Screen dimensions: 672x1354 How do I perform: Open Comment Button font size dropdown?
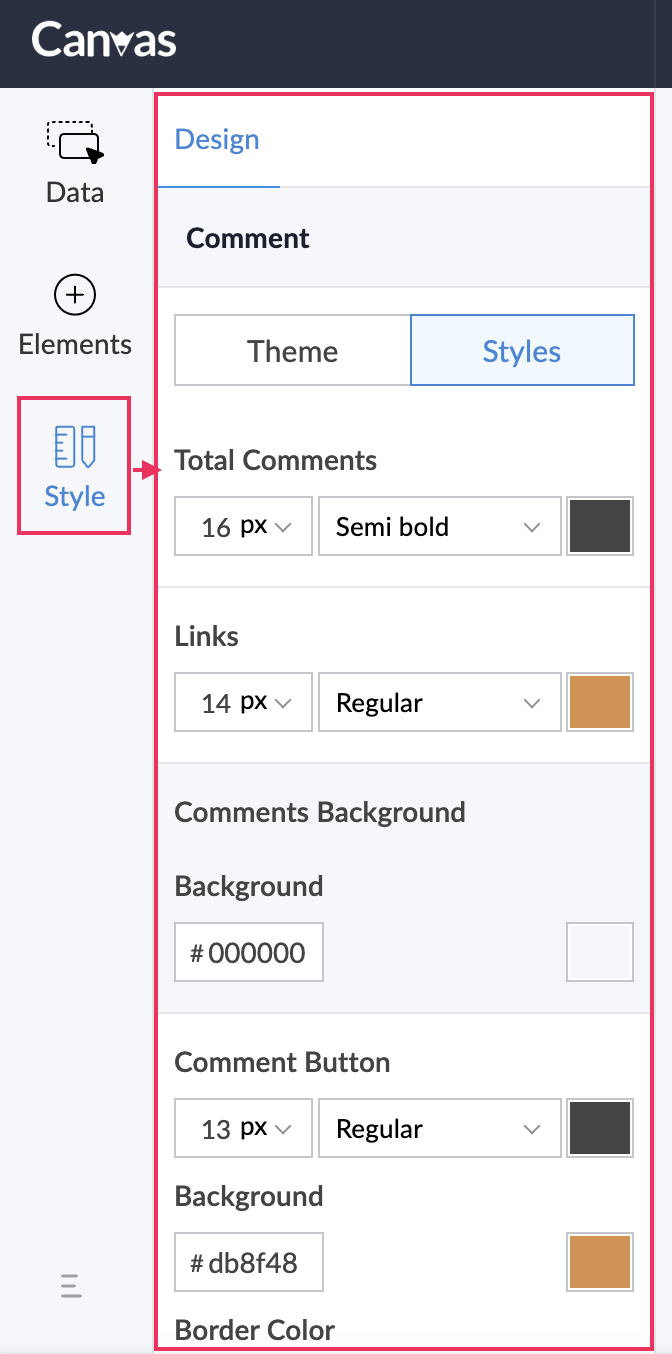(244, 1129)
